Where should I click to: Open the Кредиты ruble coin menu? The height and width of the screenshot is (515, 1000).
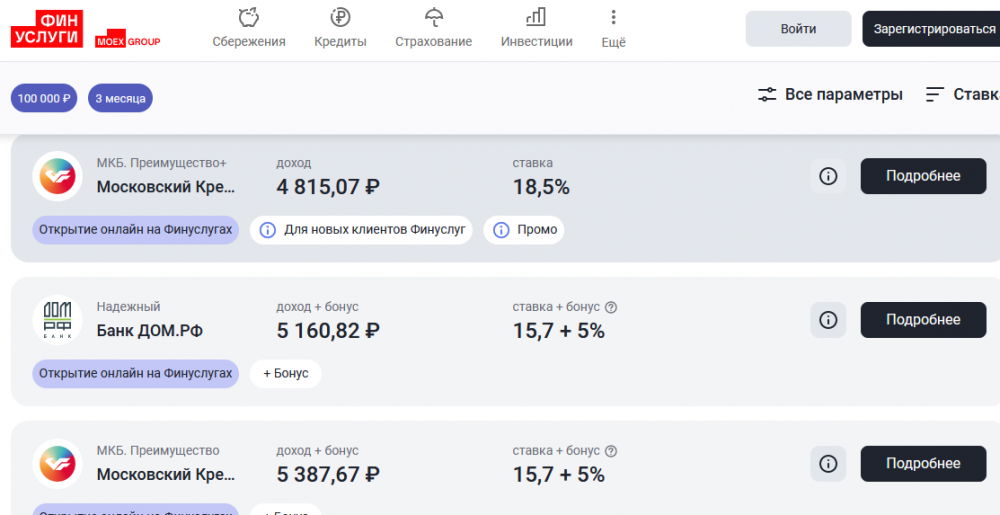coord(340,28)
